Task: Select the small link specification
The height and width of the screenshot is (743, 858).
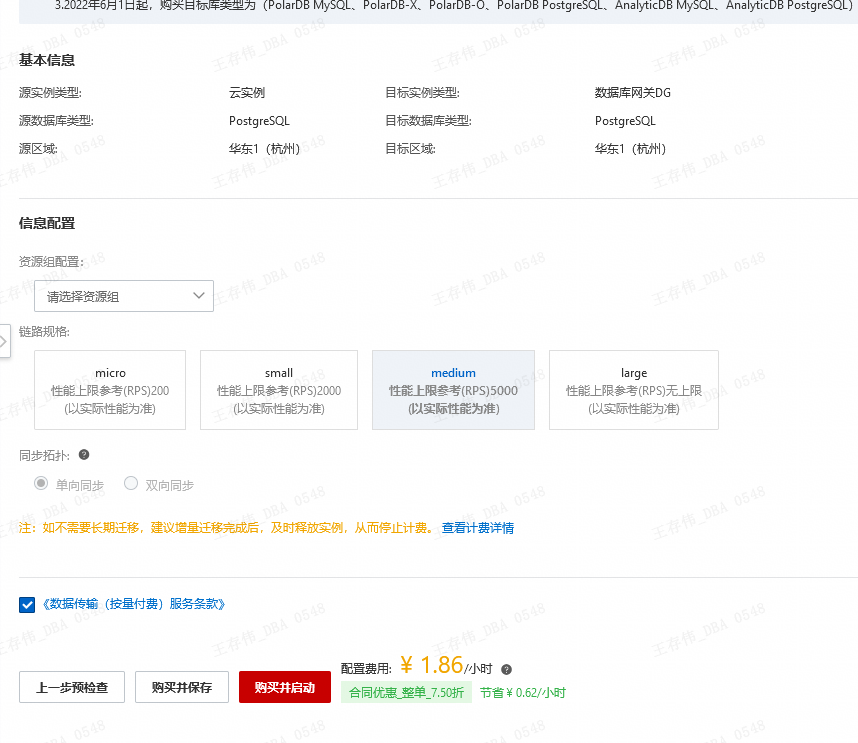Action: (x=279, y=390)
